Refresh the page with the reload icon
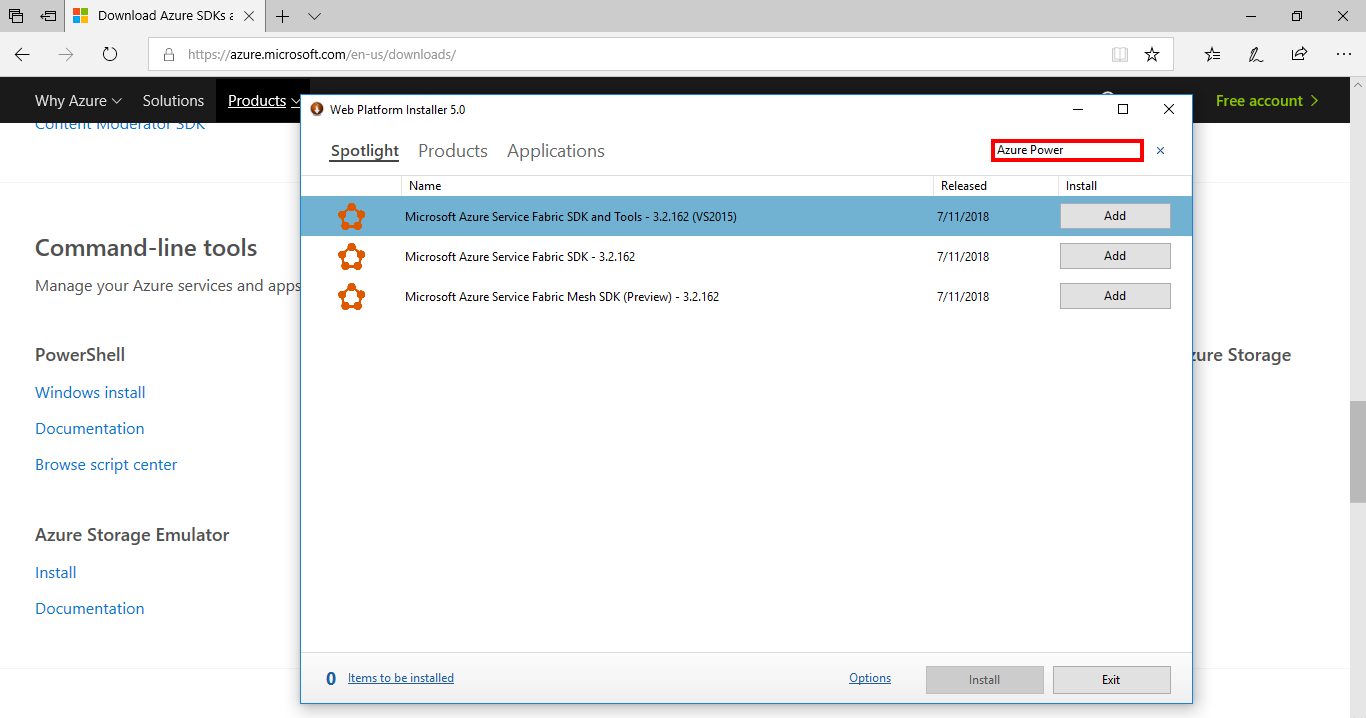1366x718 pixels. point(110,54)
